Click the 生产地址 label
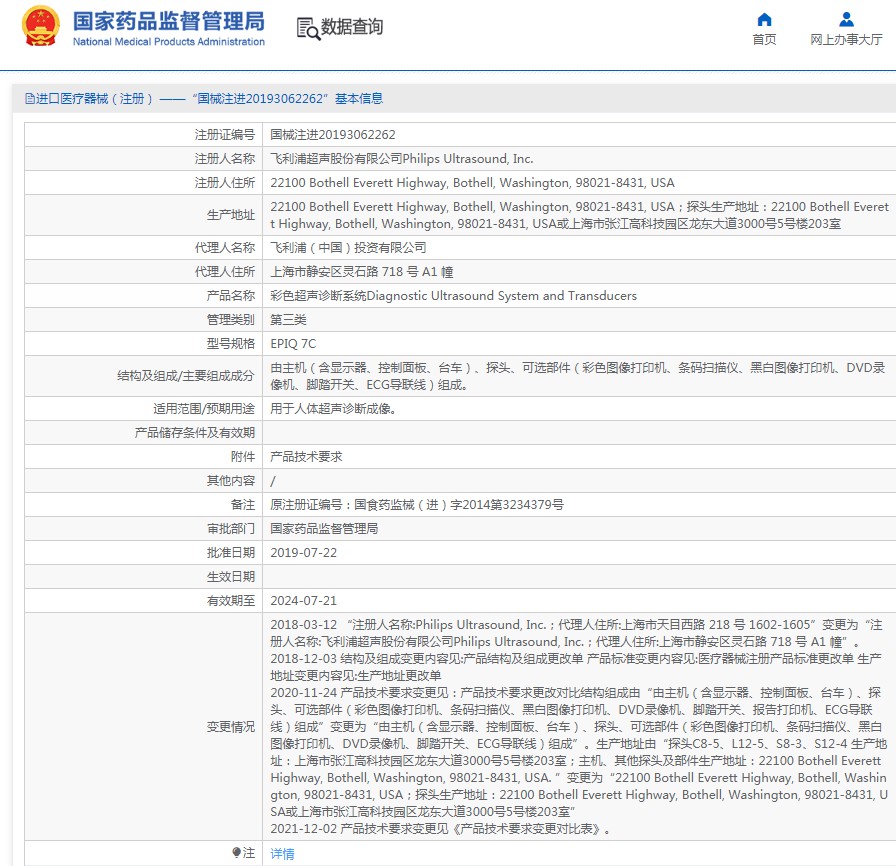This screenshot has width=896, height=866. (231, 215)
